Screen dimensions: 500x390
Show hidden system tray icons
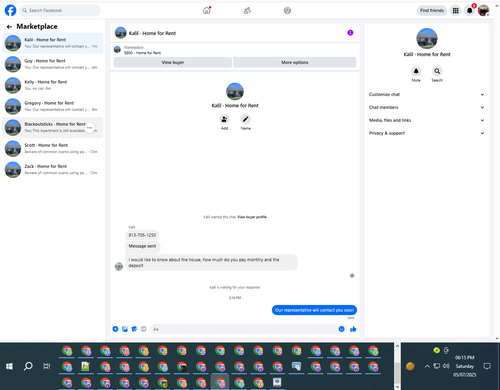pyautogui.click(x=427, y=366)
